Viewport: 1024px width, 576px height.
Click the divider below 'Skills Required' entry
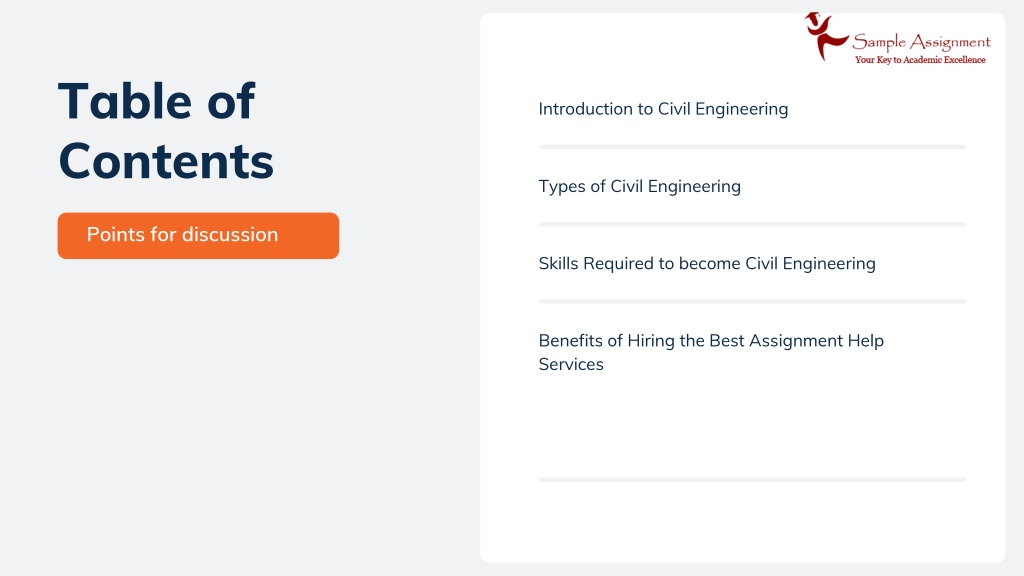pos(752,302)
